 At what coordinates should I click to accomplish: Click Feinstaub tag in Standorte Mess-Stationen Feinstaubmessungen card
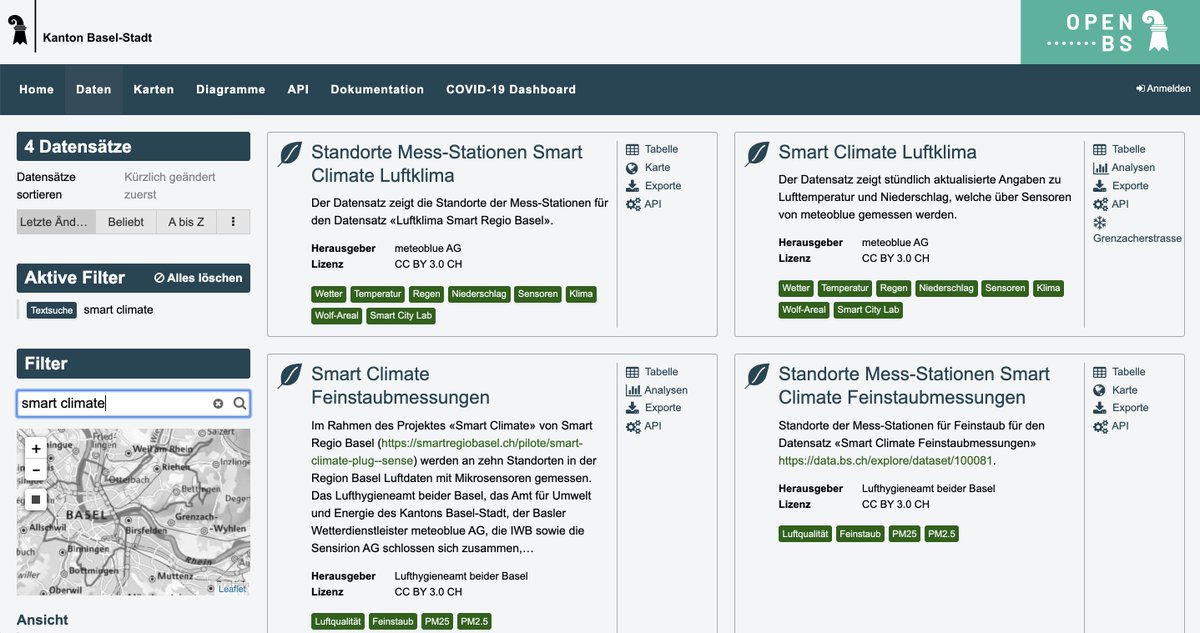click(x=860, y=534)
